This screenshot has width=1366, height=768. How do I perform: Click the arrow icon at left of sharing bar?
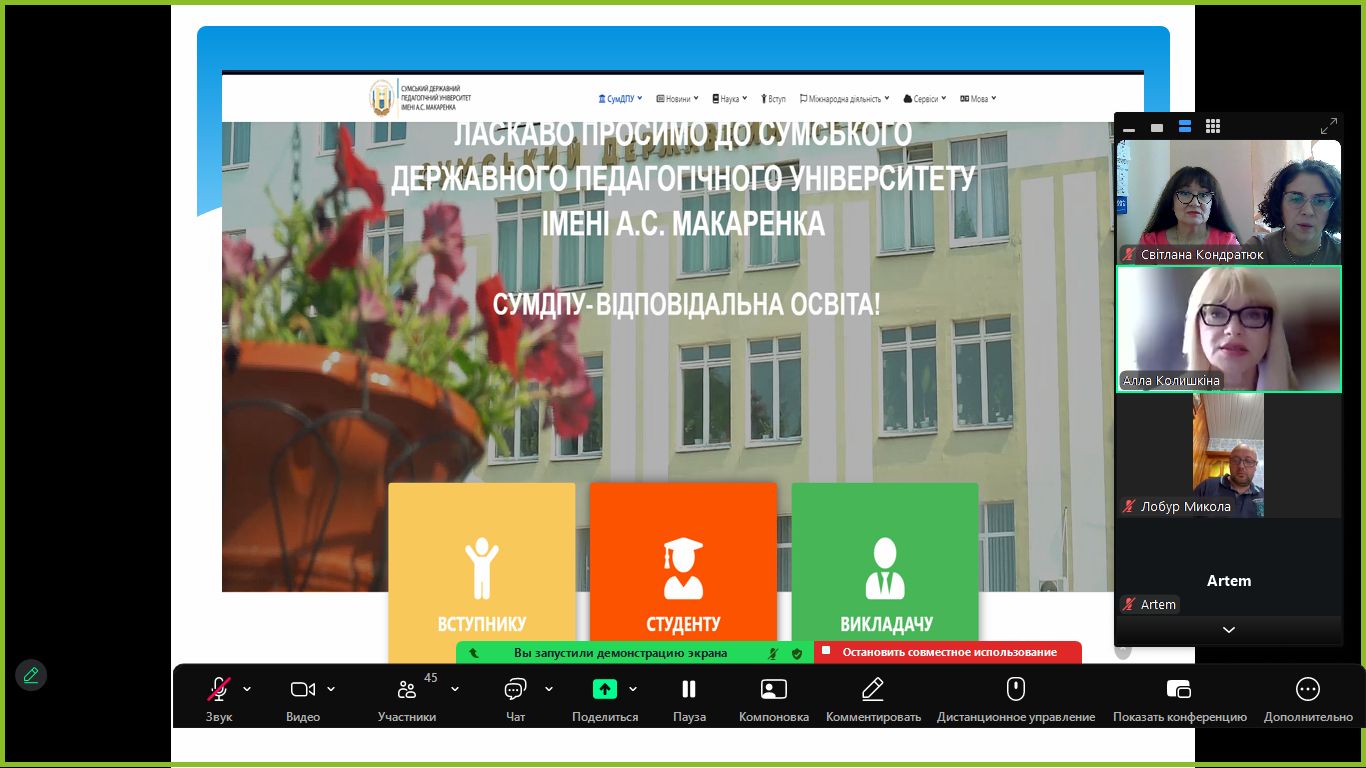click(x=473, y=653)
